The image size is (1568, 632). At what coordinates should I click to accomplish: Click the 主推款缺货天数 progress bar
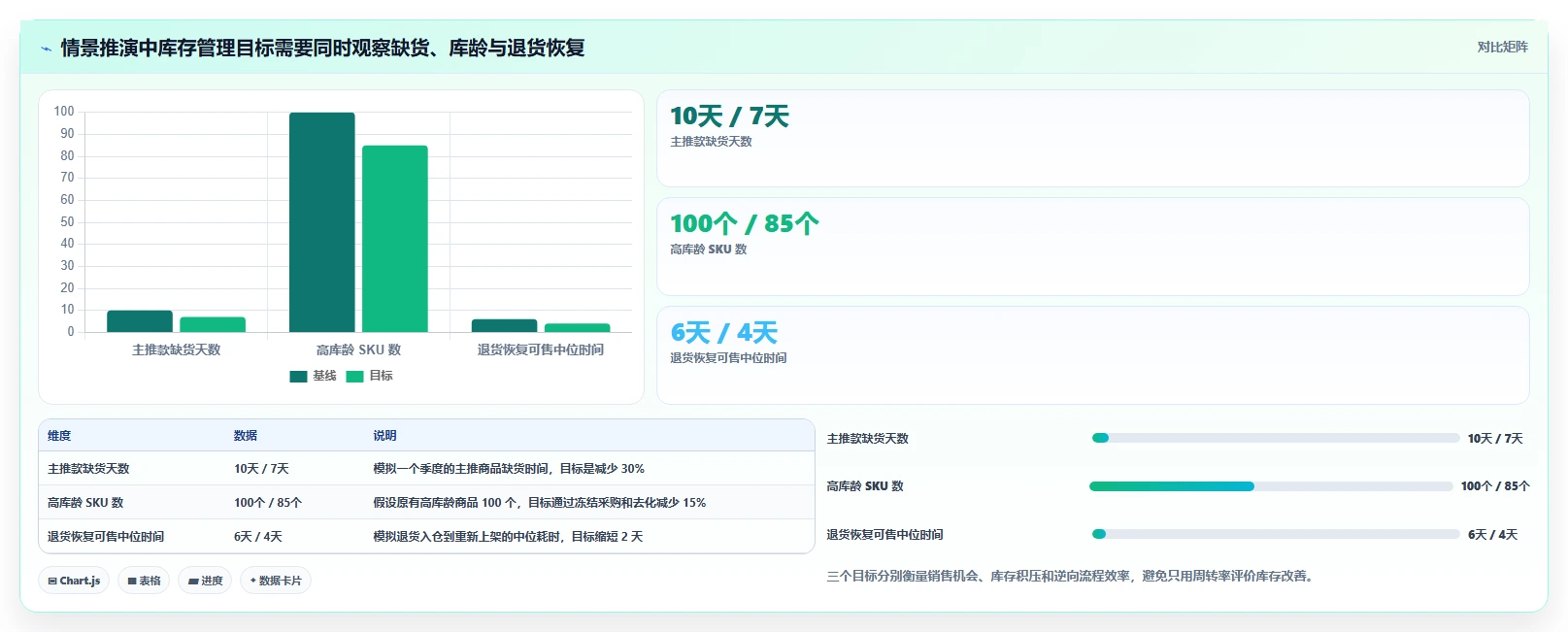[1276, 438]
